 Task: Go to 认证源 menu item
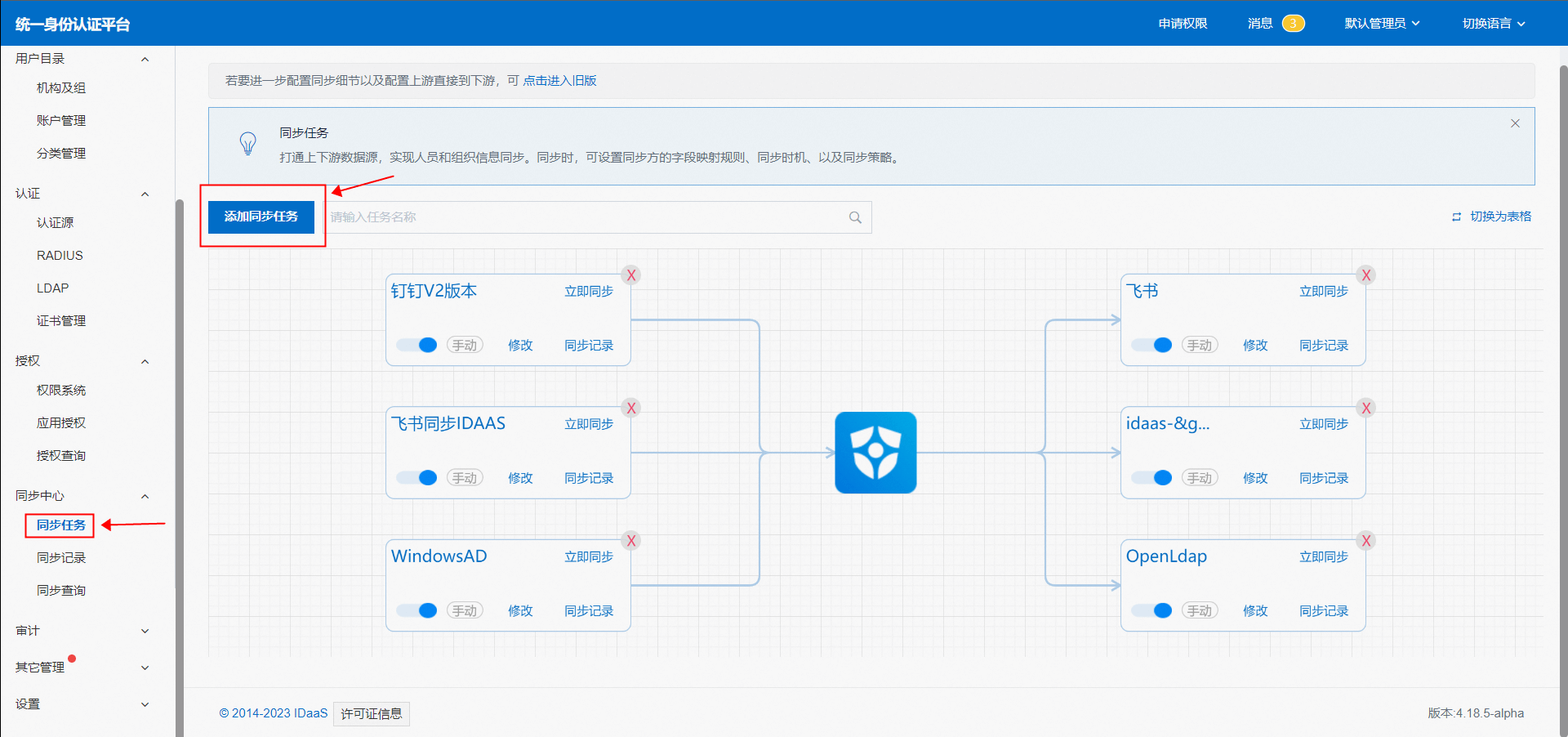(56, 223)
